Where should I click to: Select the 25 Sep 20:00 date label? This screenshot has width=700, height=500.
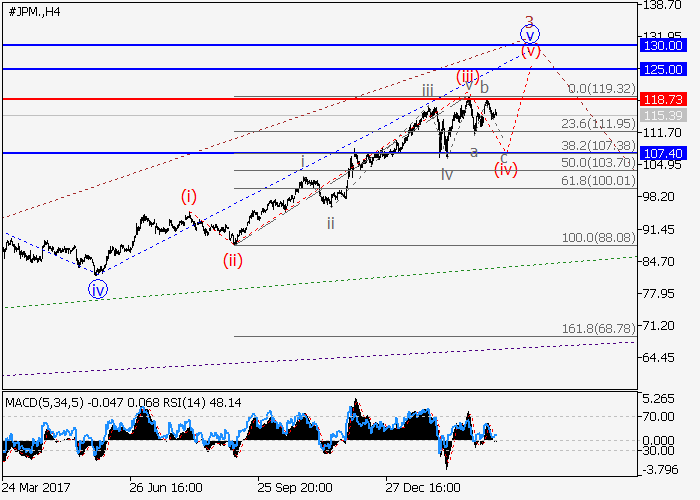[x=295, y=487]
